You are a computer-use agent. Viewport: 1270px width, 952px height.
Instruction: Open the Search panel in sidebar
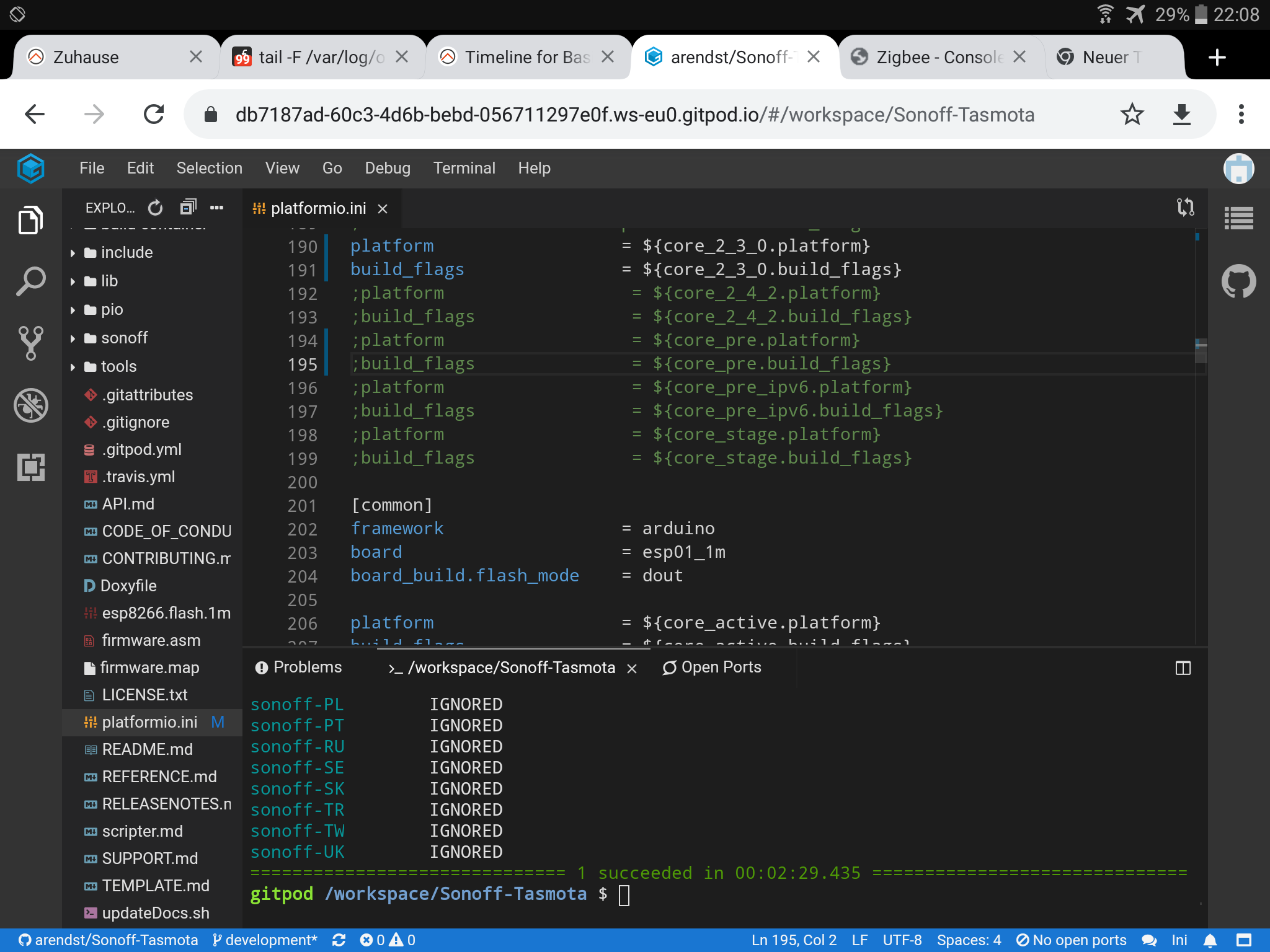[x=30, y=282]
